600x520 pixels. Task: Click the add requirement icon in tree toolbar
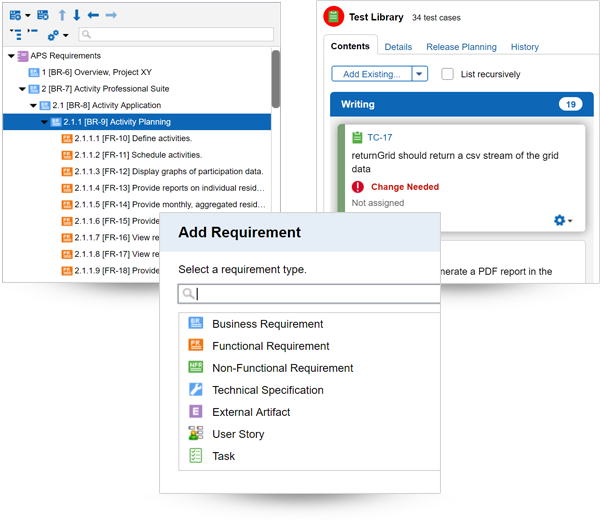pos(15,15)
